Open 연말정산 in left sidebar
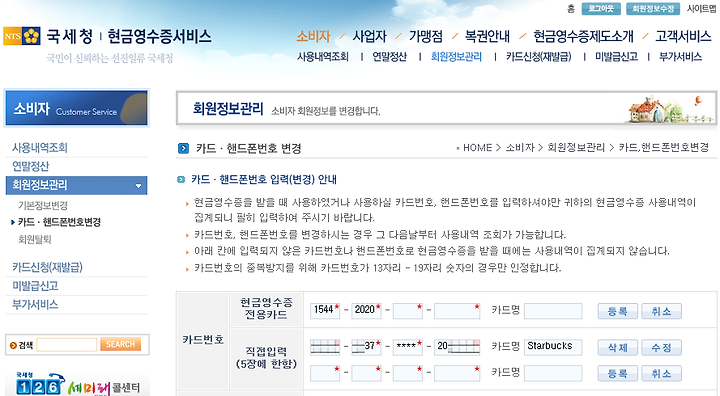 tap(30, 166)
